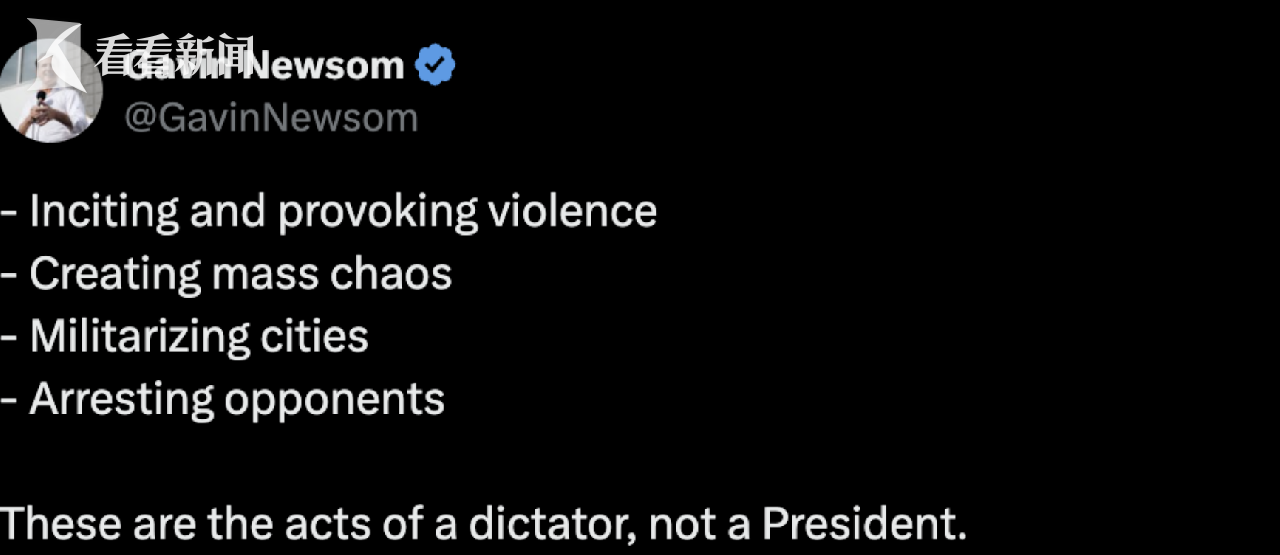Click the word 'Inciting' in the tweet
The height and width of the screenshot is (555, 1280).
coord(104,213)
